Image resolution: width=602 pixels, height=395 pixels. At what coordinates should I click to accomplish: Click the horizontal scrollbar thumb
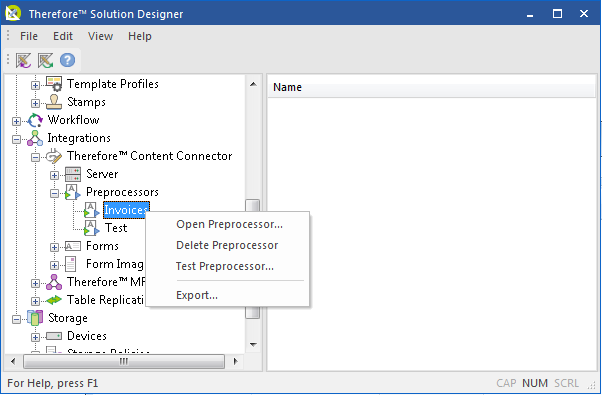(x=124, y=361)
